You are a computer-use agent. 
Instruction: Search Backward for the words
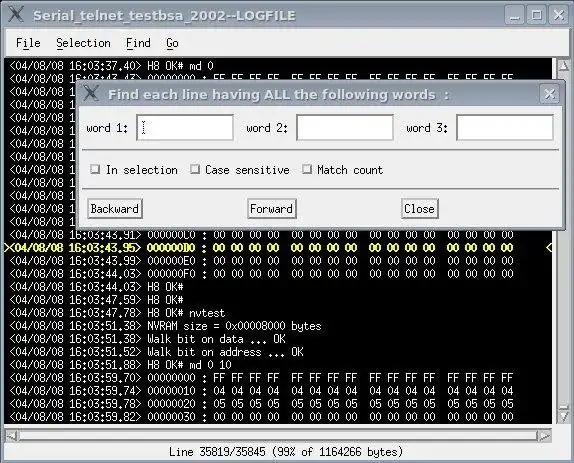coord(115,209)
